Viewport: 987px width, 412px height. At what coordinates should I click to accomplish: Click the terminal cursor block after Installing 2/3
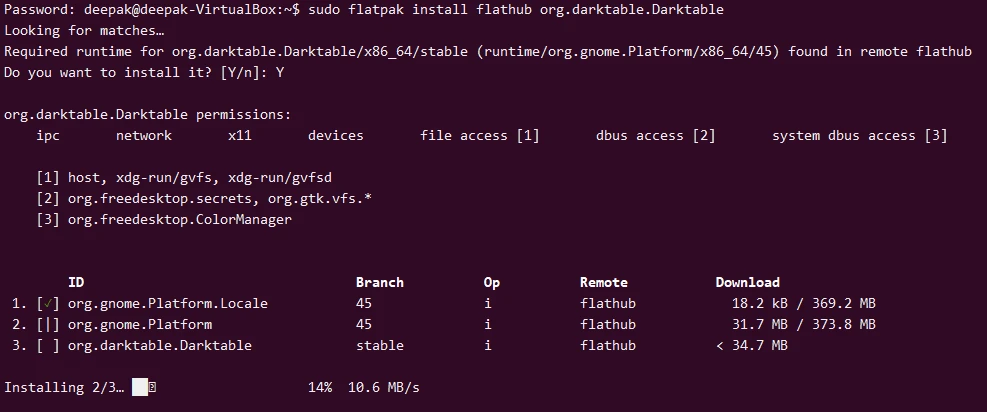point(140,387)
